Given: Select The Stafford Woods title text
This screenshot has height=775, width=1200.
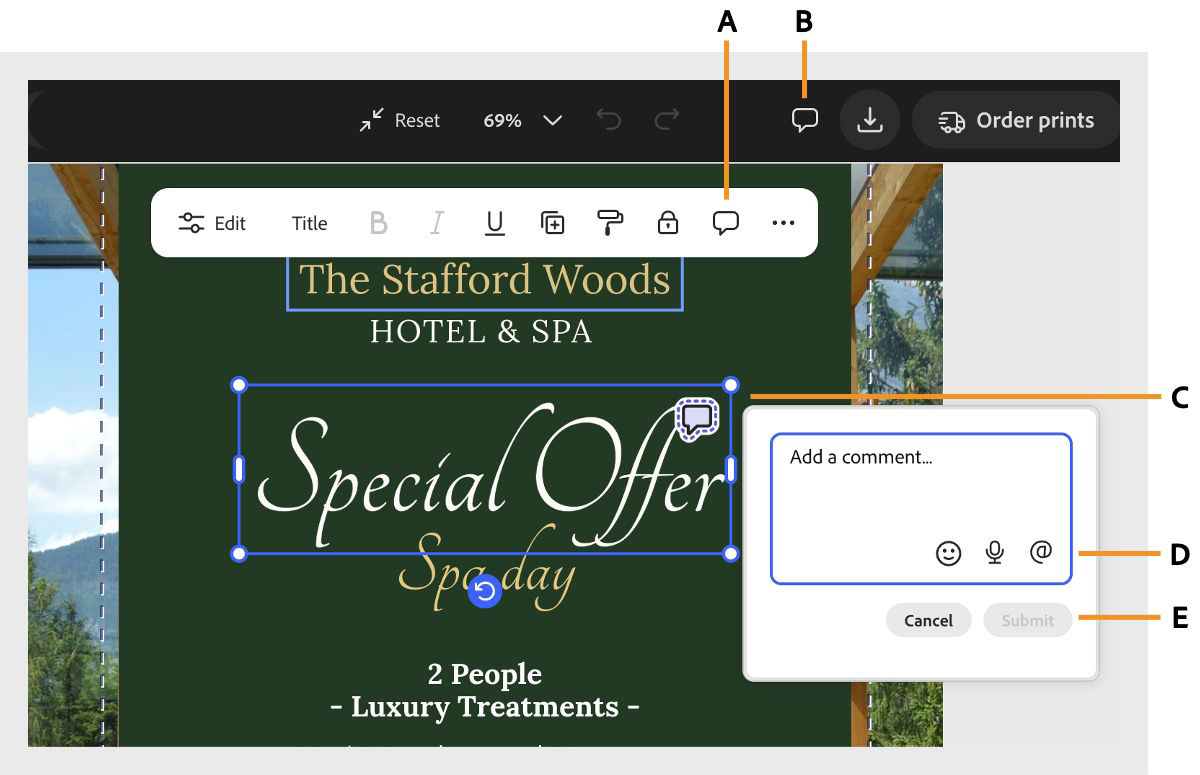Looking at the screenshot, I should [x=485, y=280].
